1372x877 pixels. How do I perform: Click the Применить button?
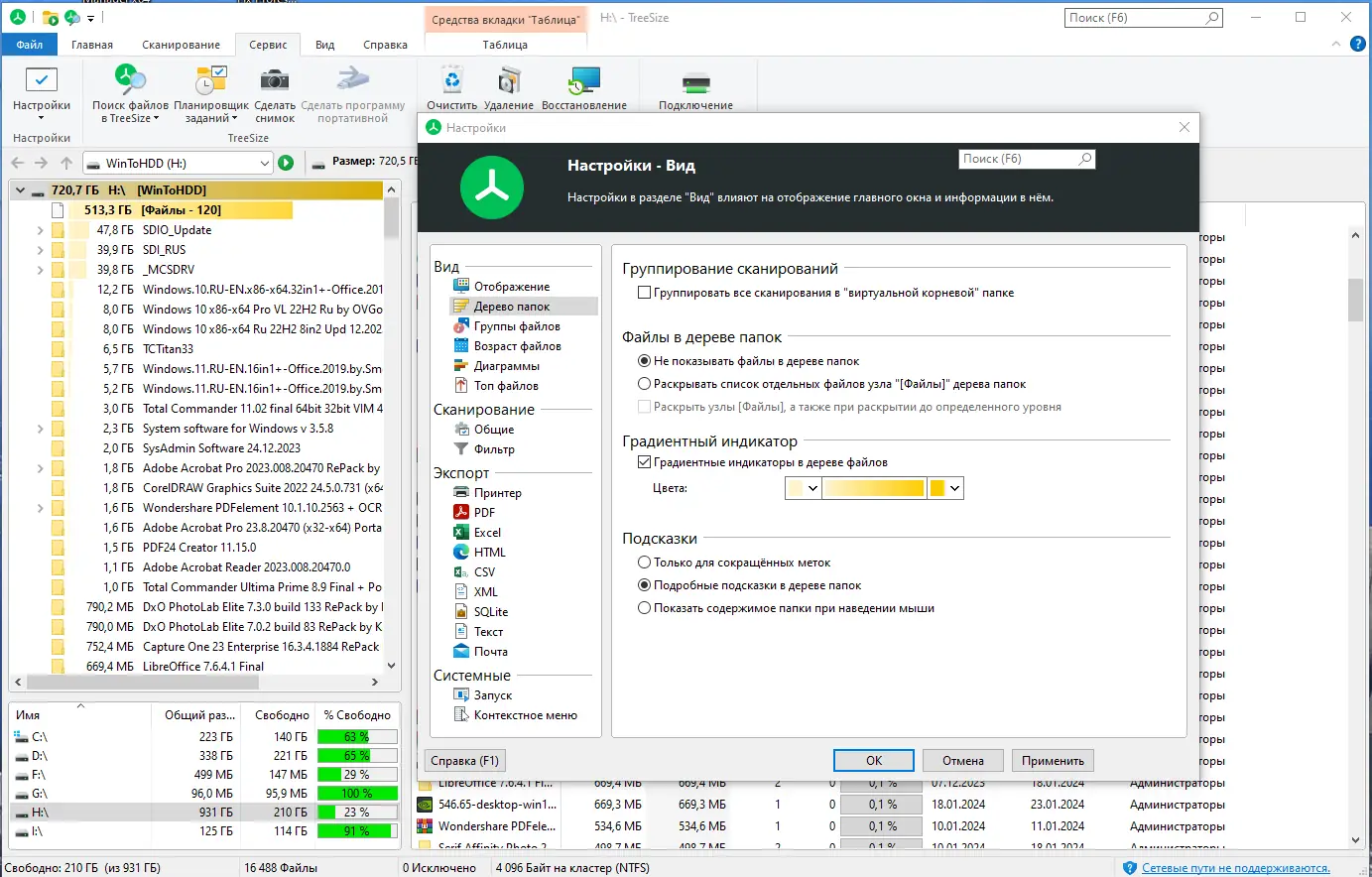coord(1053,760)
